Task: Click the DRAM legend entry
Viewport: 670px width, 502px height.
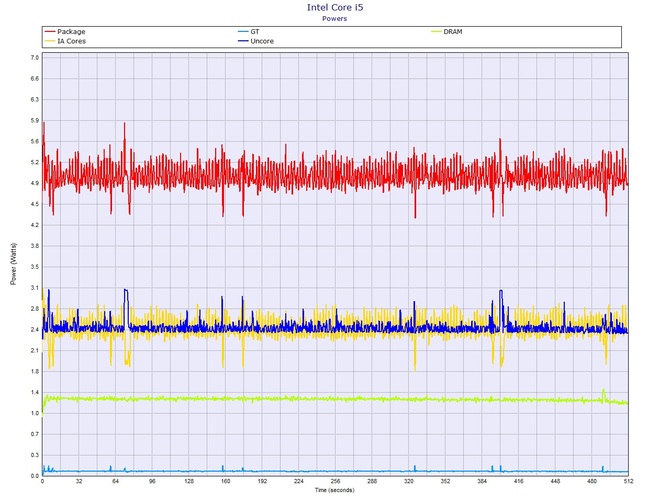Action: [447, 32]
